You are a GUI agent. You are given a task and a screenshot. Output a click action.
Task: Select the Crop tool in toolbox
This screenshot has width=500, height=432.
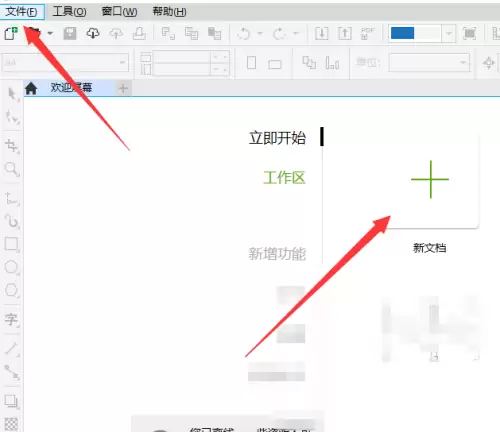click(12, 146)
